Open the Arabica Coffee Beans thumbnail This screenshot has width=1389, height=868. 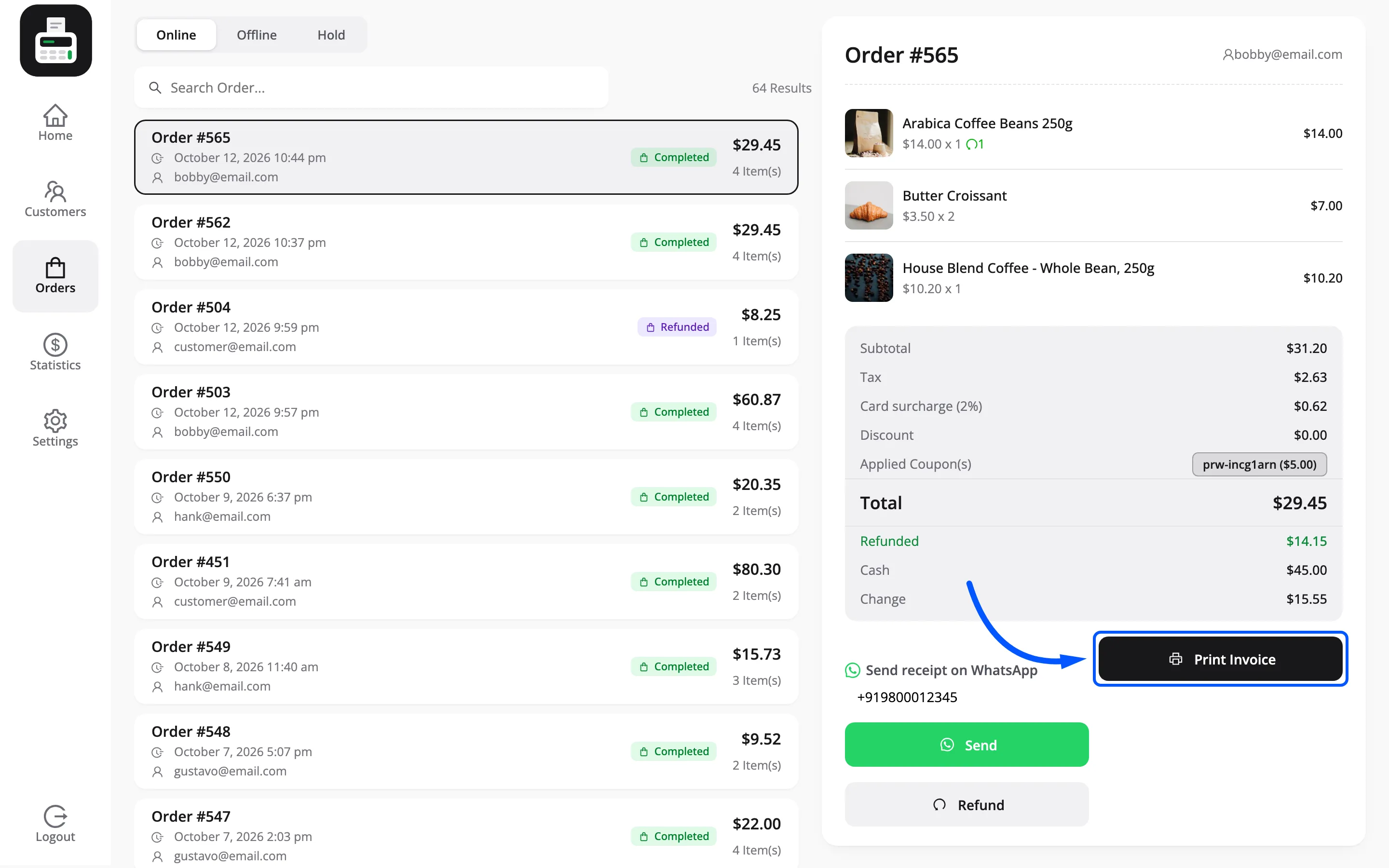869,133
